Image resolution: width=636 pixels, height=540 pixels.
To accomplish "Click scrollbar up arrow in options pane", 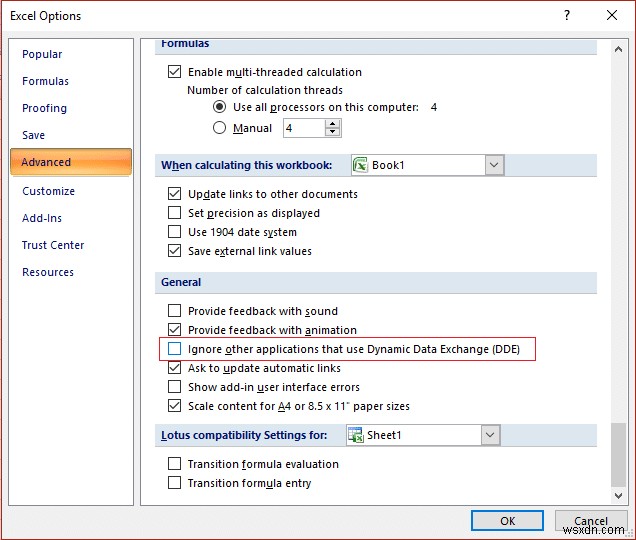I will click(617, 48).
